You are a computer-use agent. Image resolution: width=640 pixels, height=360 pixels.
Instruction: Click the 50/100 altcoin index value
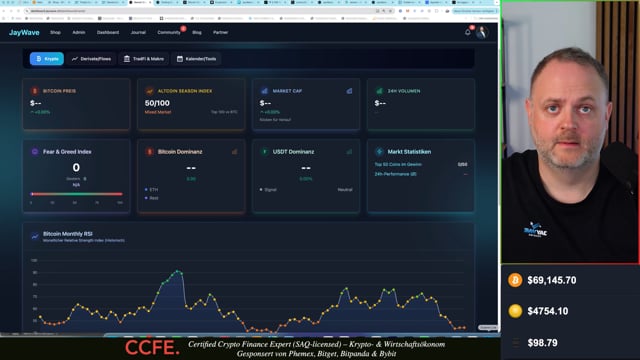point(157,103)
